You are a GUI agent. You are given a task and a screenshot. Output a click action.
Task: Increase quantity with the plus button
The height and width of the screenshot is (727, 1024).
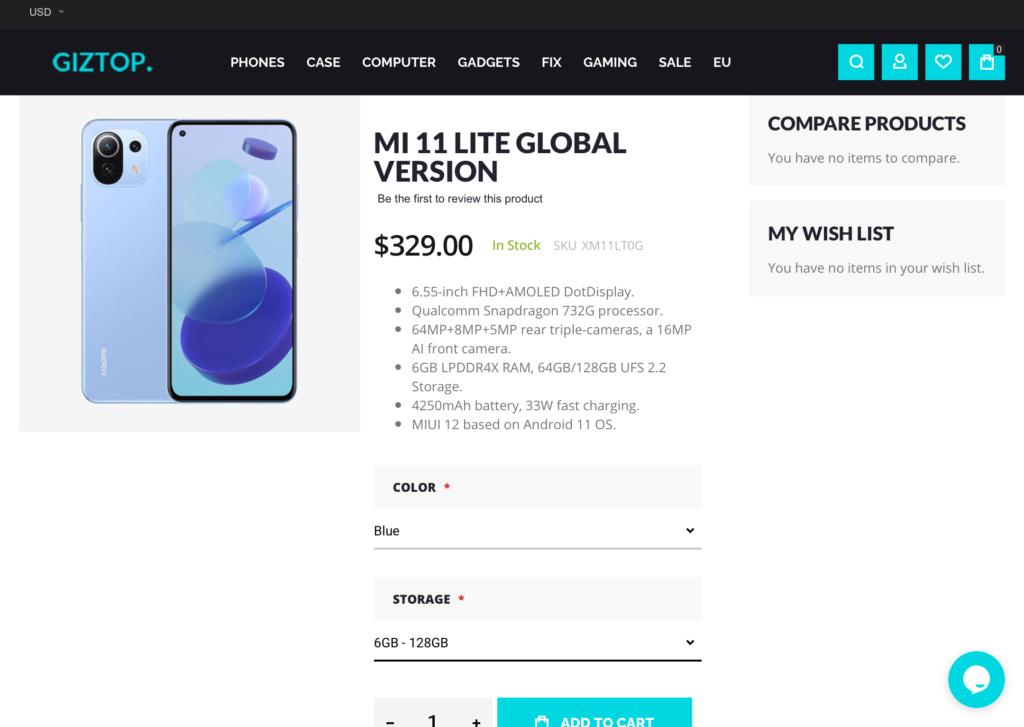coord(476,720)
